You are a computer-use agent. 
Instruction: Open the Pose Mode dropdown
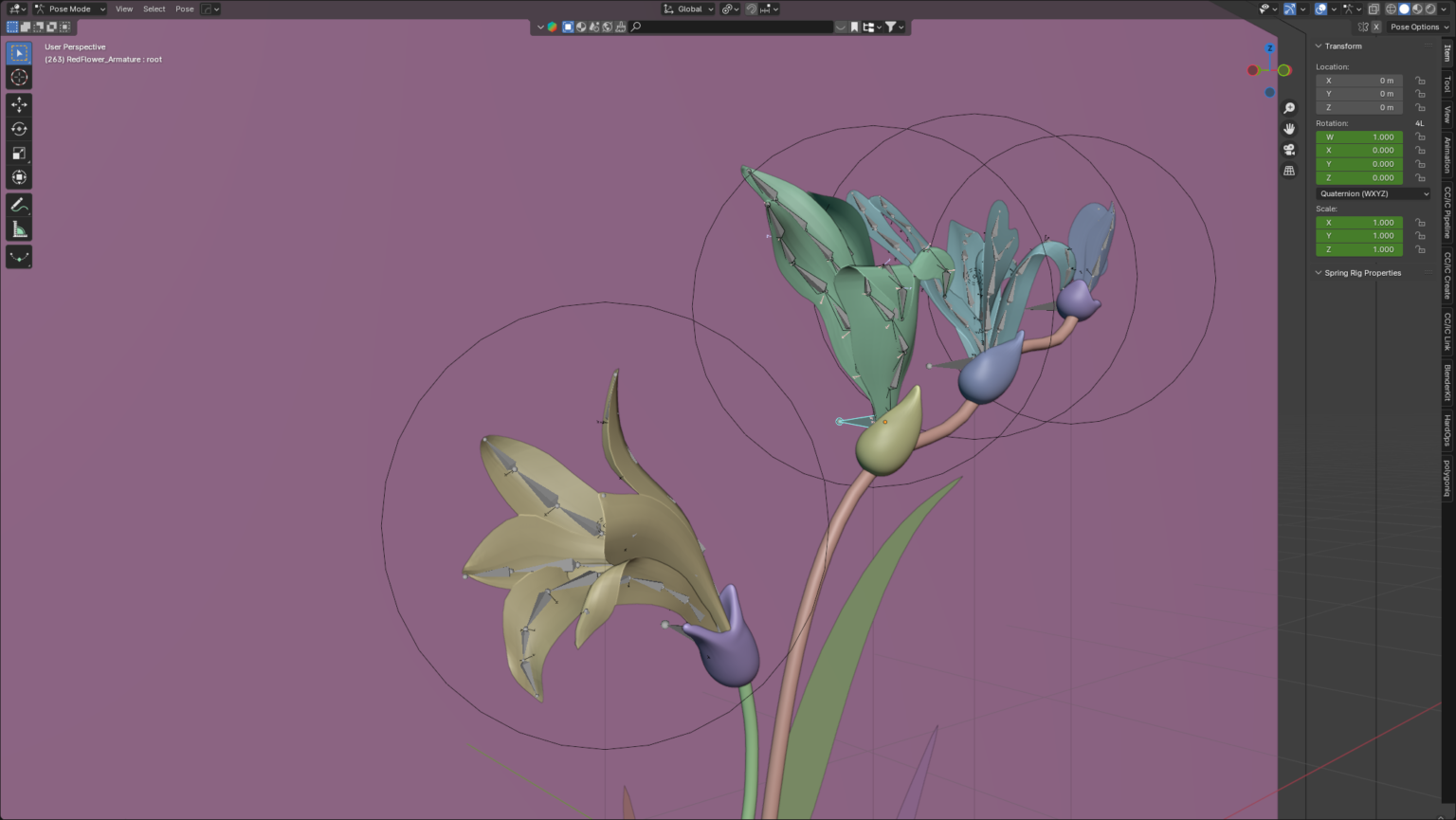pyautogui.click(x=70, y=9)
